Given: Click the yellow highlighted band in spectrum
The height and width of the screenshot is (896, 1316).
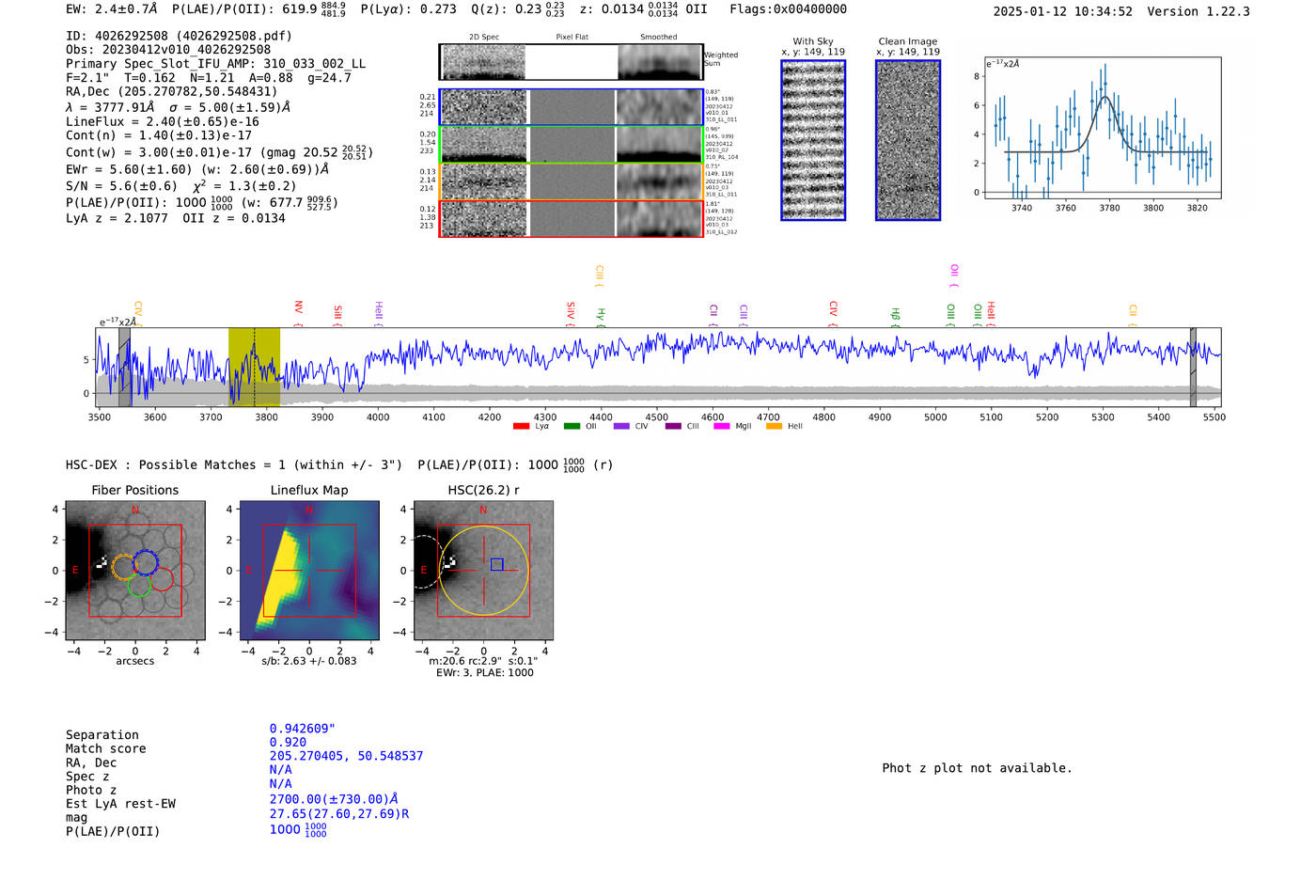Looking at the screenshot, I should pyautogui.click(x=254, y=367).
